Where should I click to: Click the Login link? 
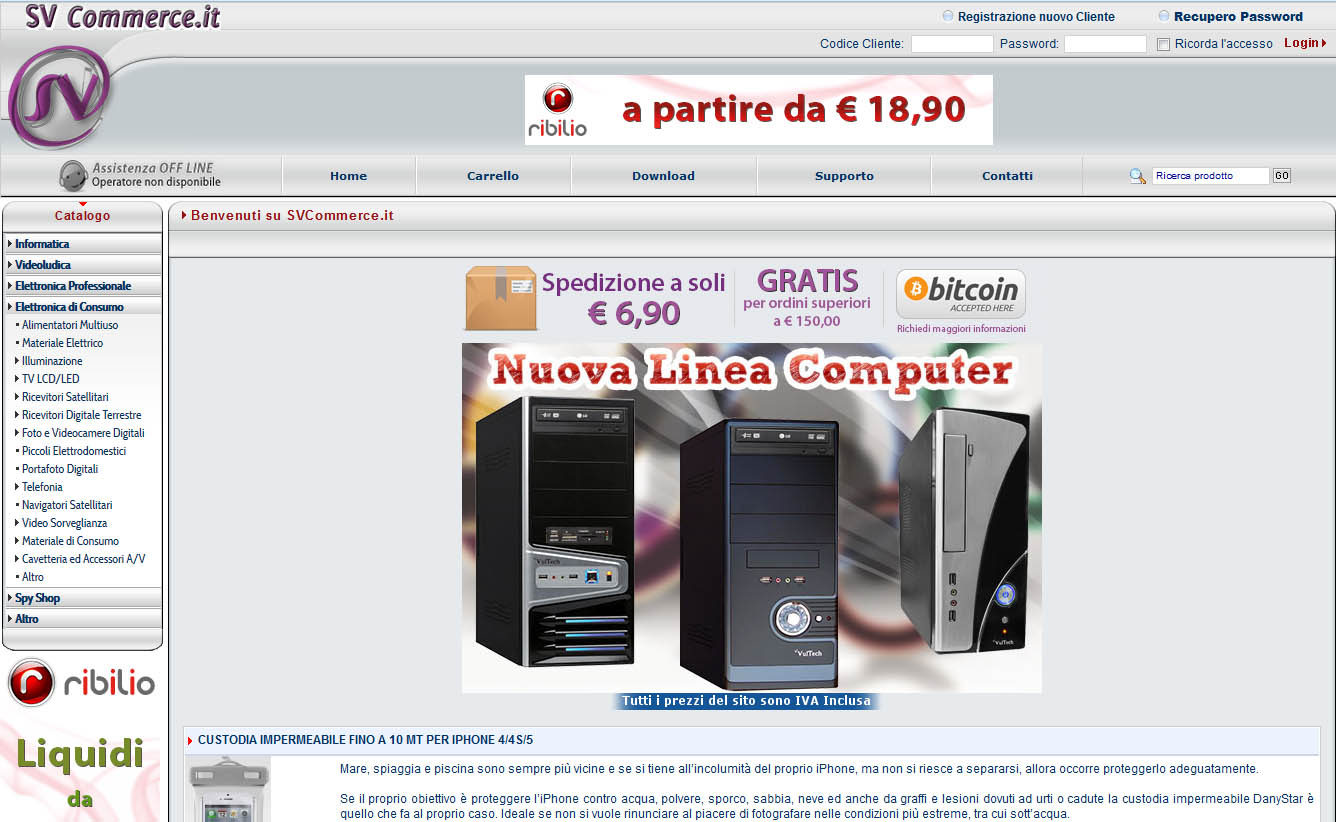click(x=1301, y=43)
